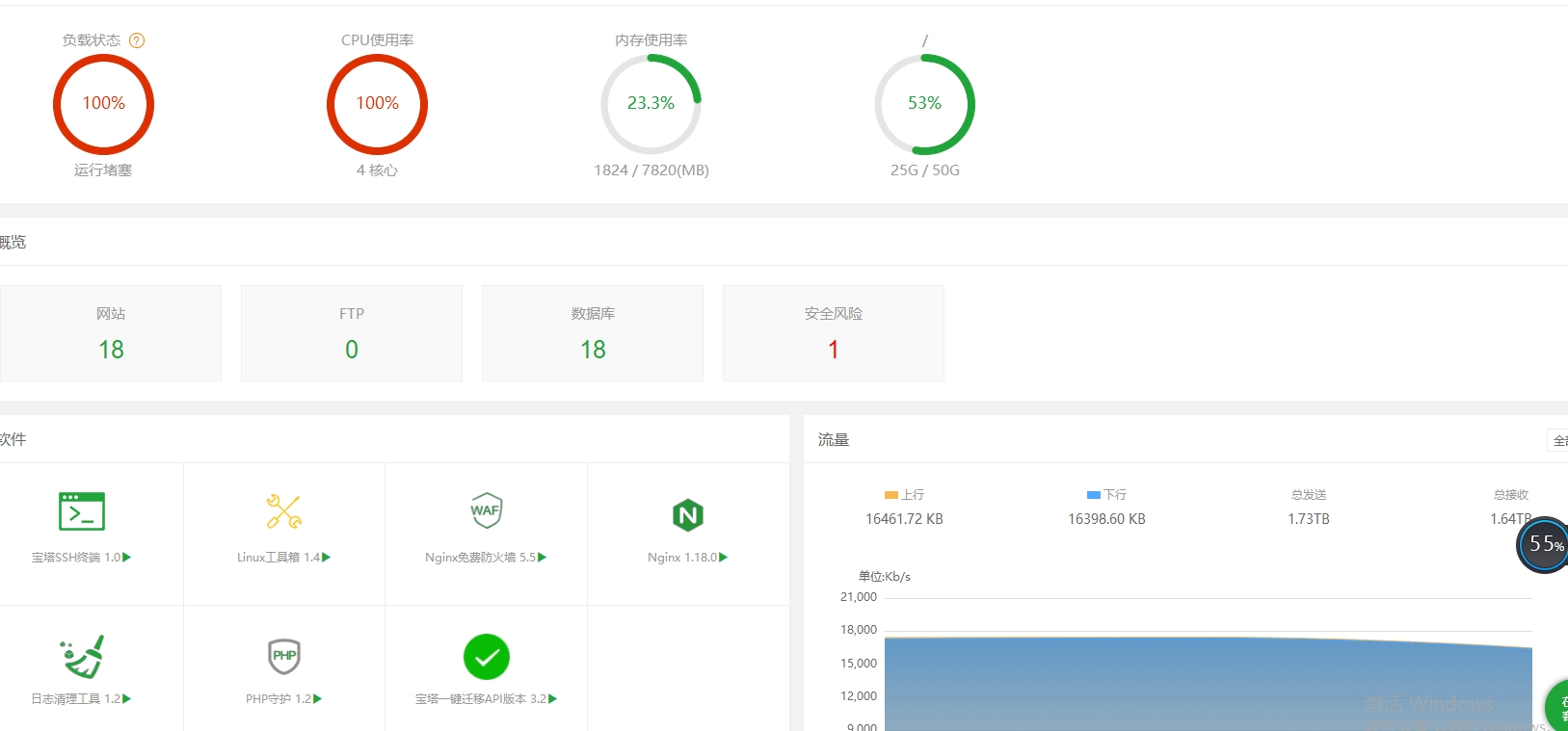Click play arrow next to 日志清理工具 1.2

[x=127, y=699]
